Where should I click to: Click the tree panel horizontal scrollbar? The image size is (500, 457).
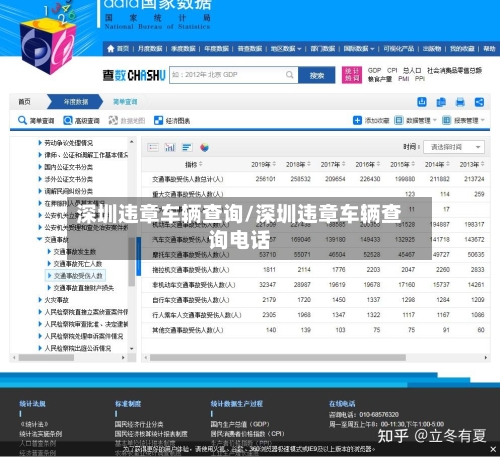[46, 358]
